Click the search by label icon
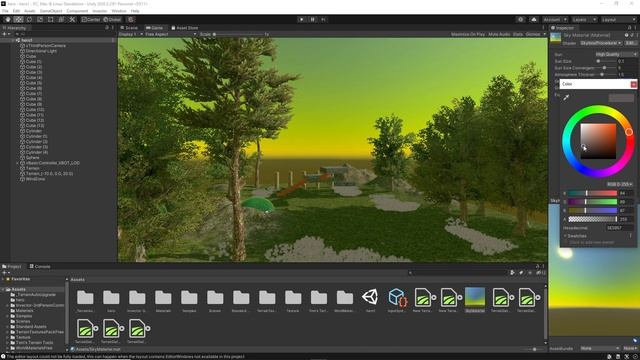Image resolution: width=640 pixels, height=360 pixels. click(x=521, y=273)
